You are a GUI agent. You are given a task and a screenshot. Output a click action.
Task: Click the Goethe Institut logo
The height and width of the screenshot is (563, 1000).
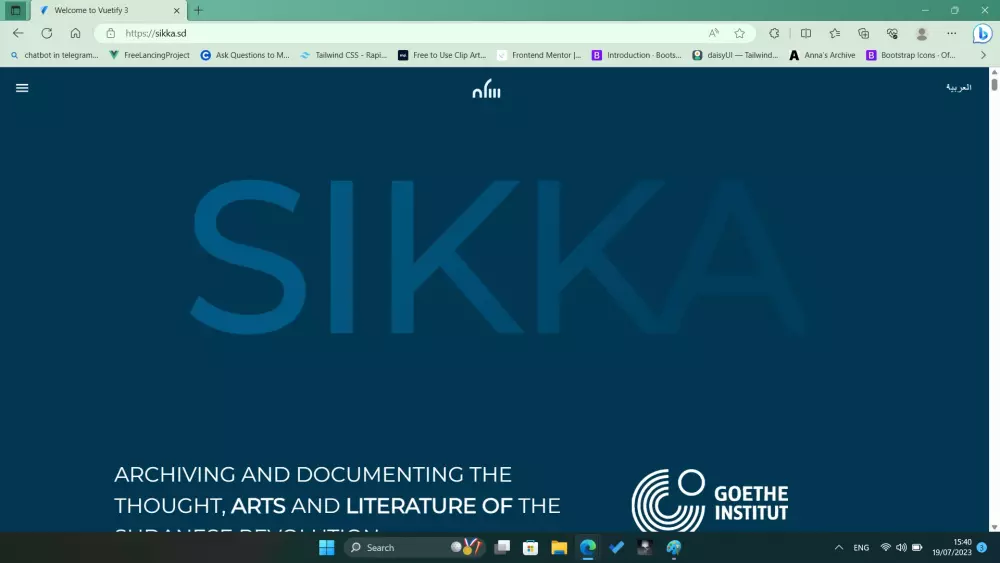709,501
